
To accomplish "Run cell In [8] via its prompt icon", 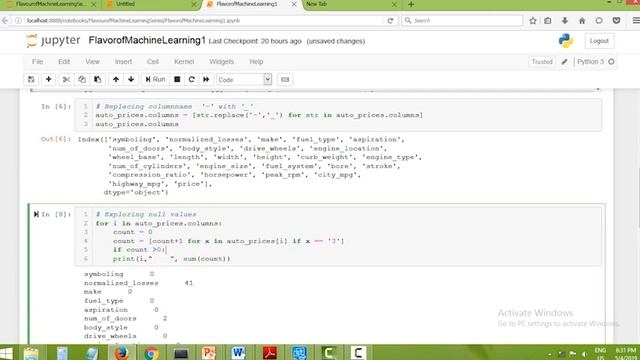I will coord(36,214).
